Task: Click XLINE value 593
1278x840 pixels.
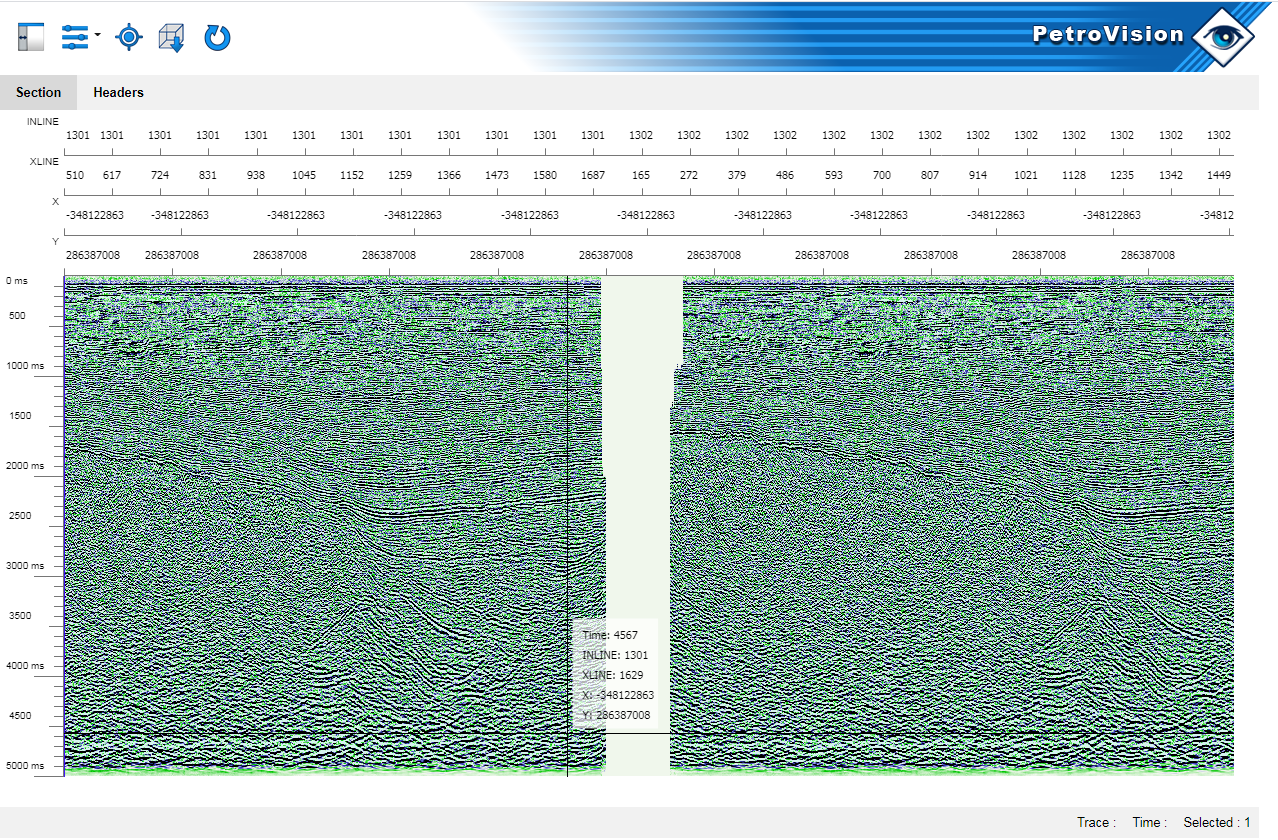Action: click(833, 175)
